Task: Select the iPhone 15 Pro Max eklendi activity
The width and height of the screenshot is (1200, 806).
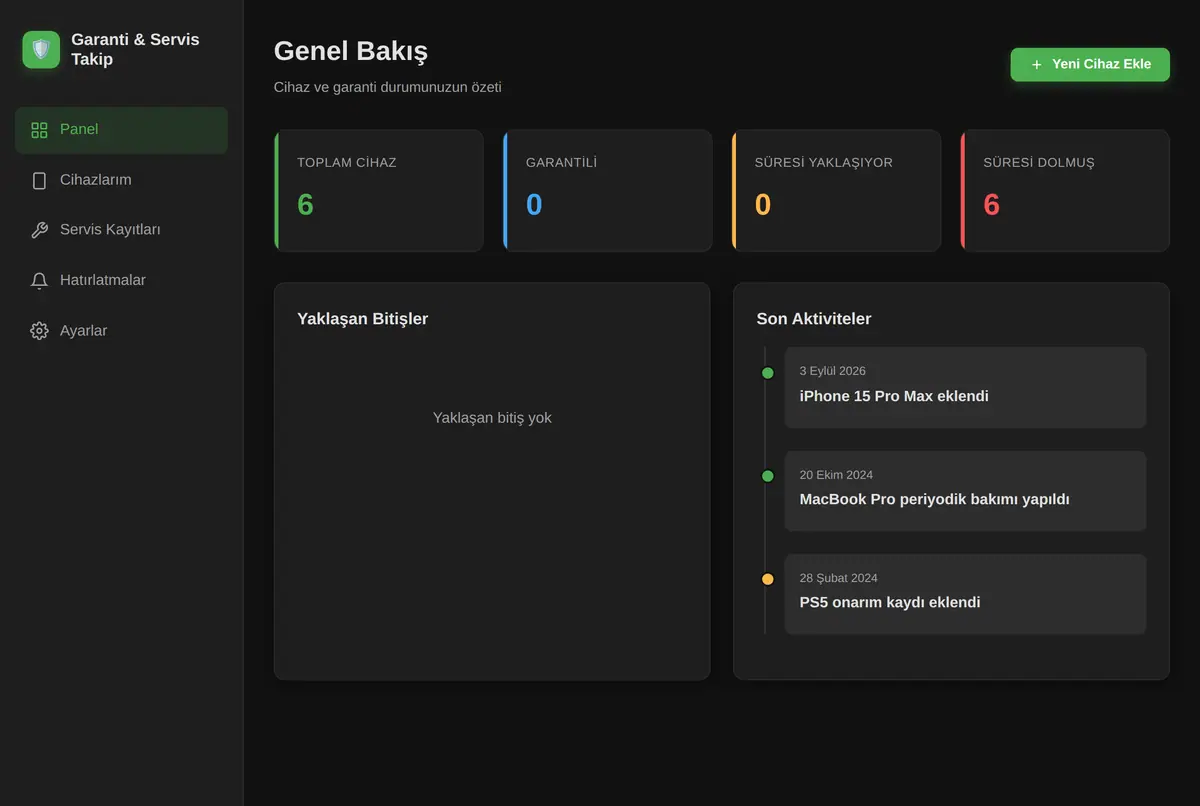Action: (965, 388)
